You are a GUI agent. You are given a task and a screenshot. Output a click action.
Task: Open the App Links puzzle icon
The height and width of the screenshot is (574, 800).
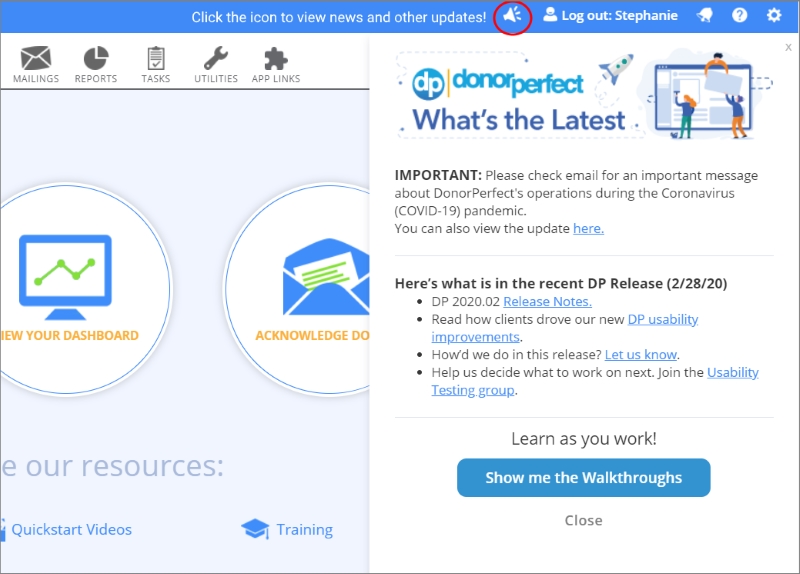(x=276, y=58)
